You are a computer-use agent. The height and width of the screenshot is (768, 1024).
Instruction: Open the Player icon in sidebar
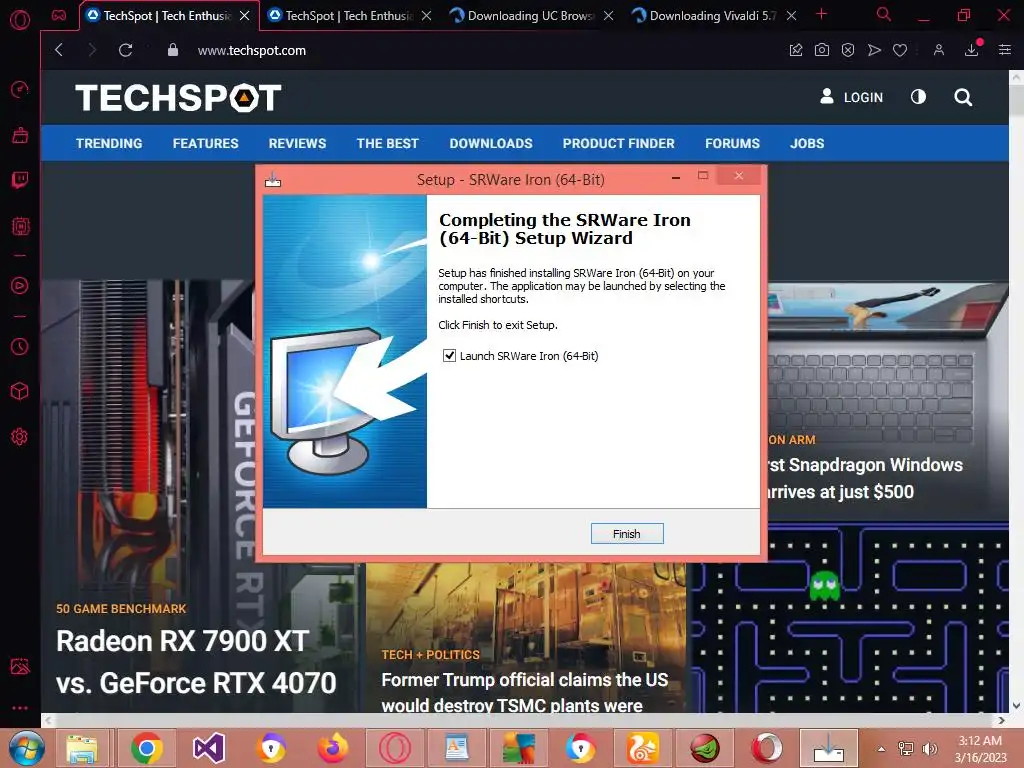pos(20,285)
